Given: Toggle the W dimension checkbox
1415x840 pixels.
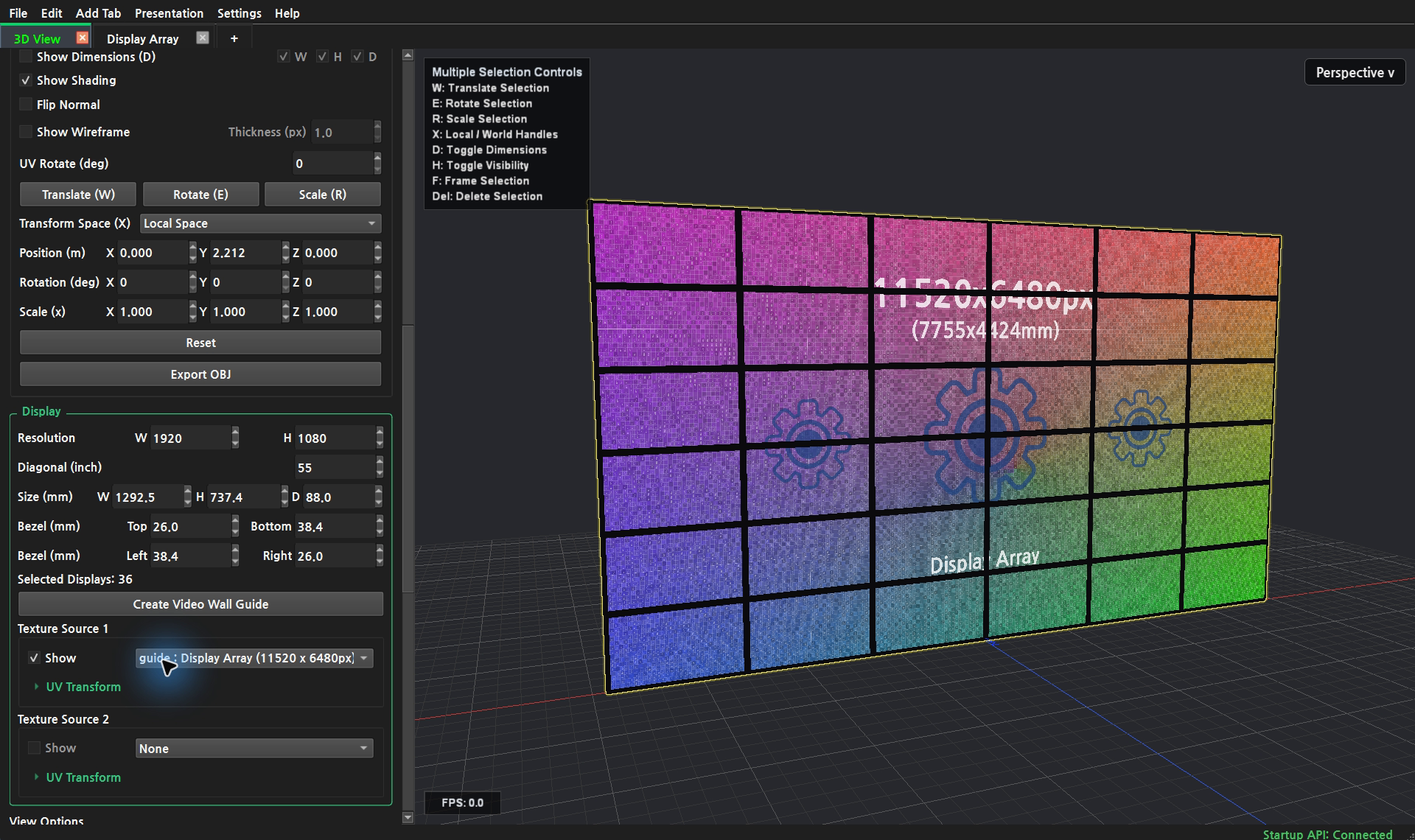Looking at the screenshot, I should click(284, 57).
